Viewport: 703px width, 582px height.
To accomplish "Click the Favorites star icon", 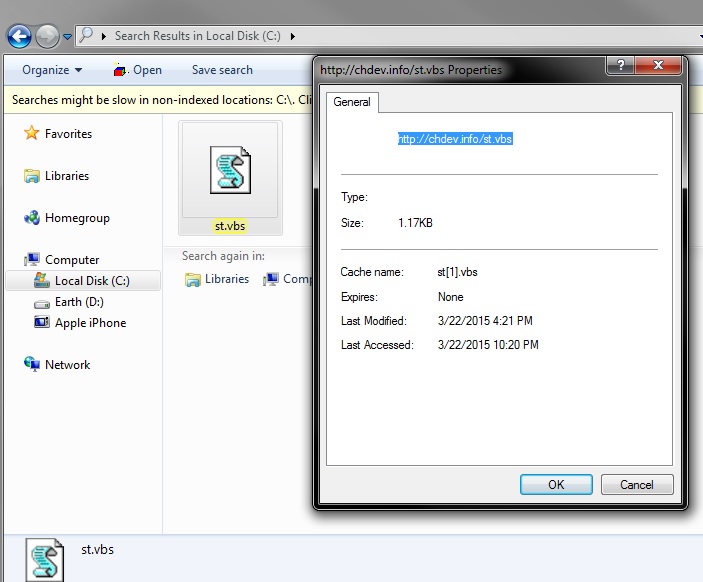I will pyautogui.click(x=31, y=133).
